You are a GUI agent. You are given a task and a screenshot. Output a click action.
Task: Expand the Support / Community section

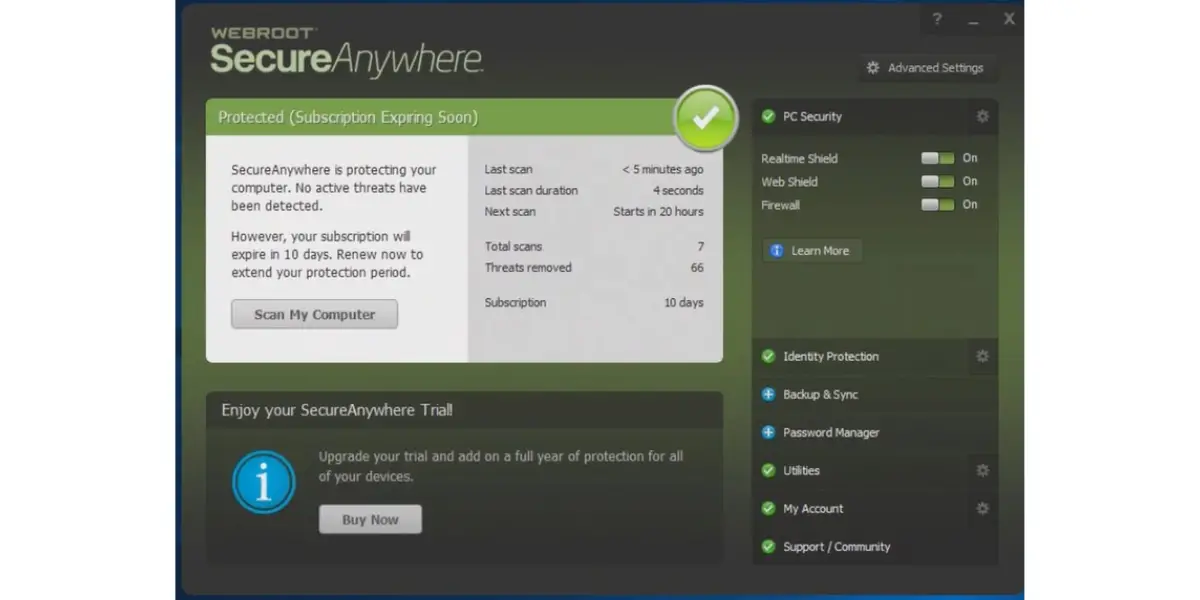coord(875,546)
